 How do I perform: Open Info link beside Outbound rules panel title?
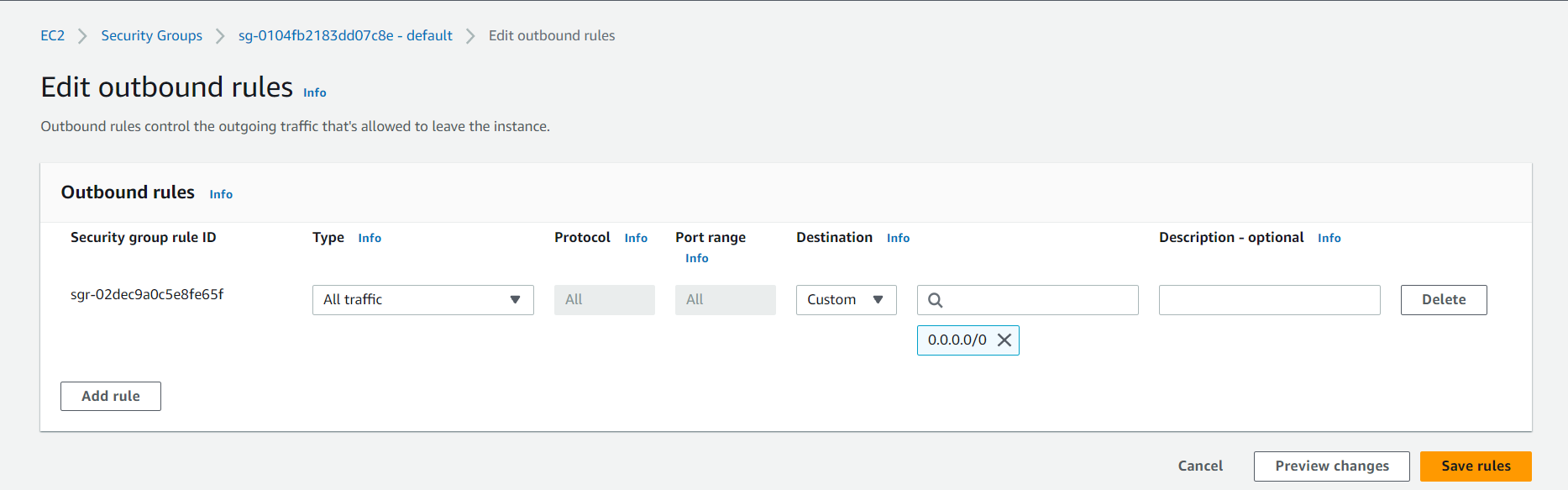pos(221,194)
